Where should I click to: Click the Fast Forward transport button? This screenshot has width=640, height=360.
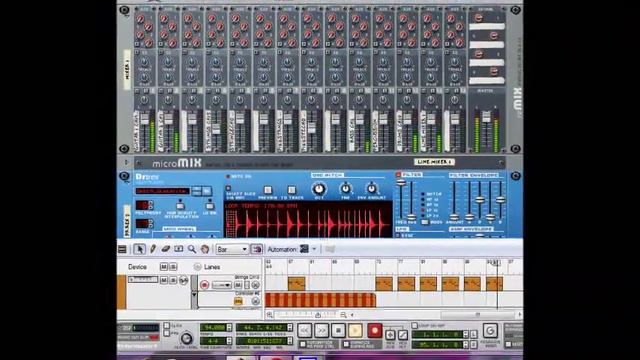(321, 330)
